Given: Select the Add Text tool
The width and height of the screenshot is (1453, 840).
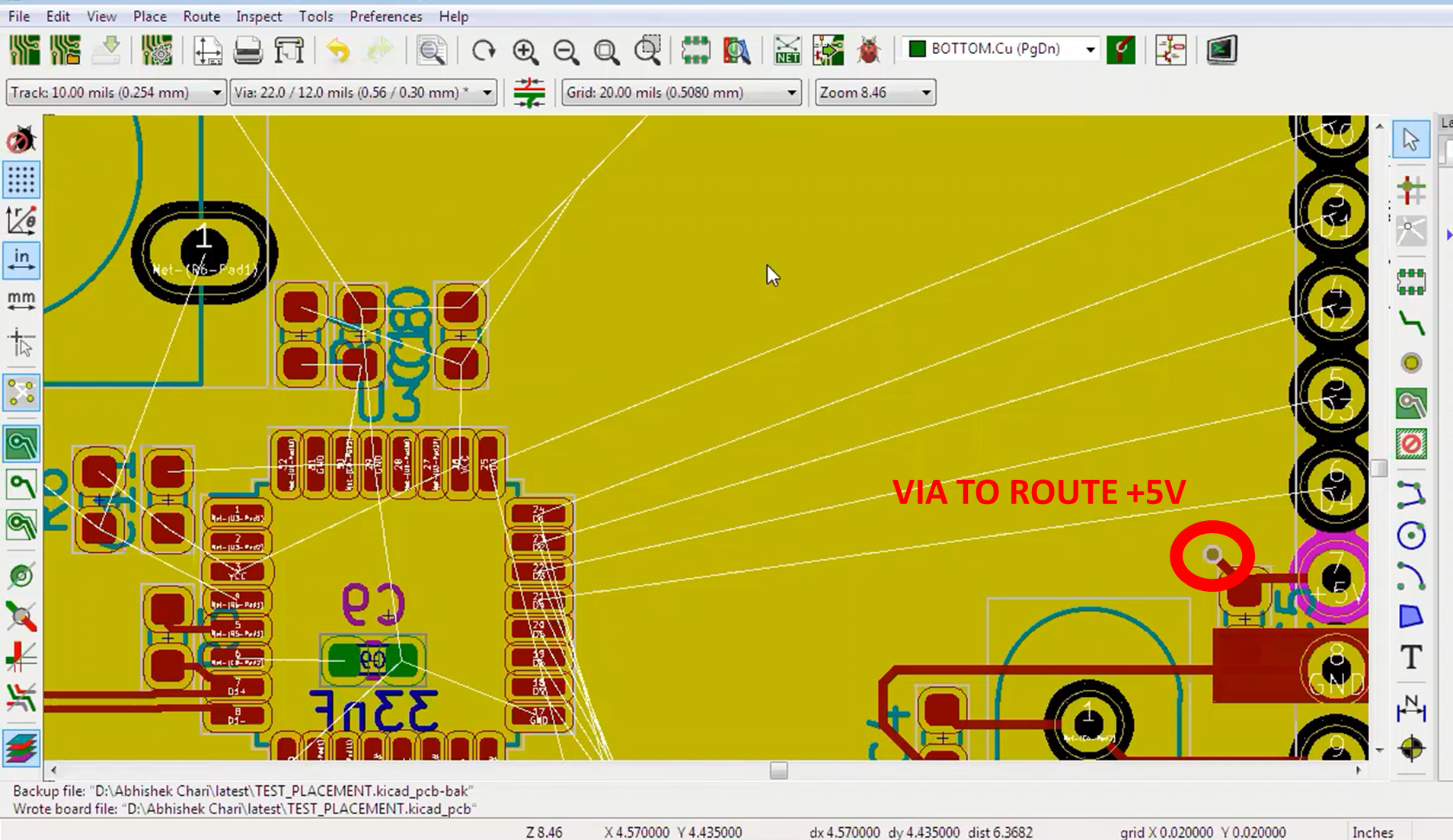Looking at the screenshot, I should point(1411,657).
